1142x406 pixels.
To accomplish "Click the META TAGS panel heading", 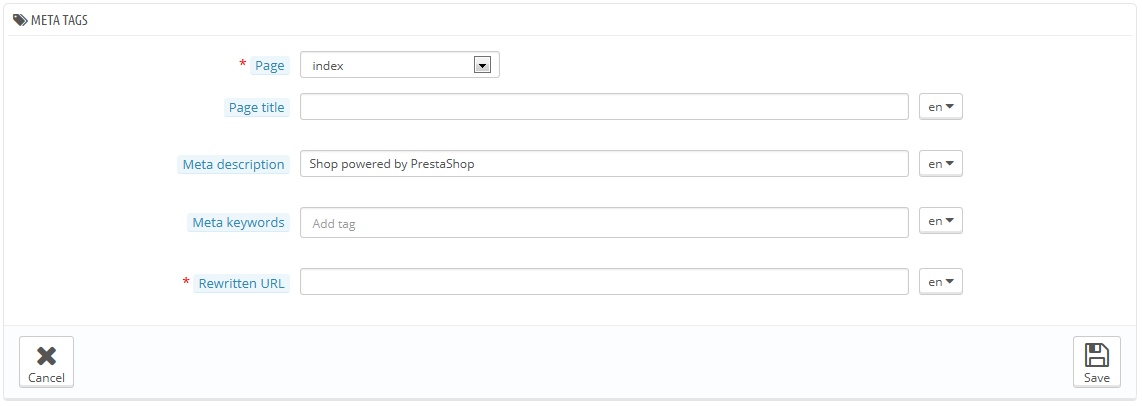I will [x=59, y=20].
